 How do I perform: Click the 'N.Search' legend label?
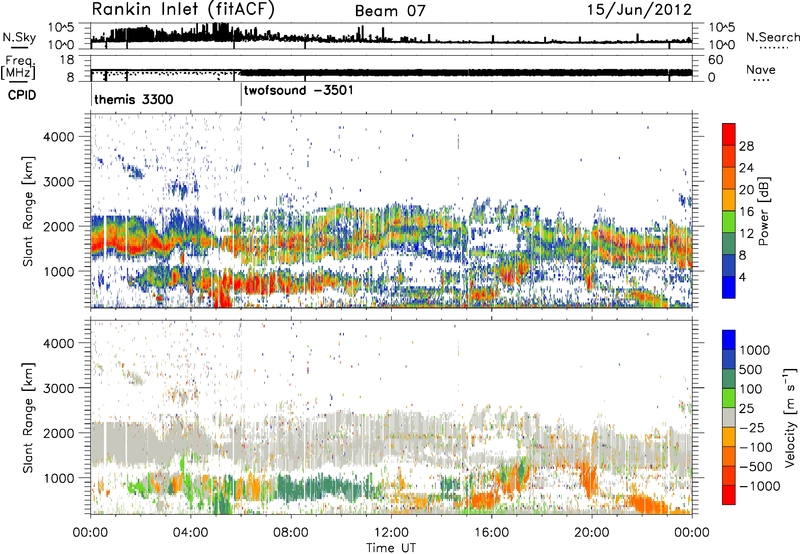pos(772,37)
